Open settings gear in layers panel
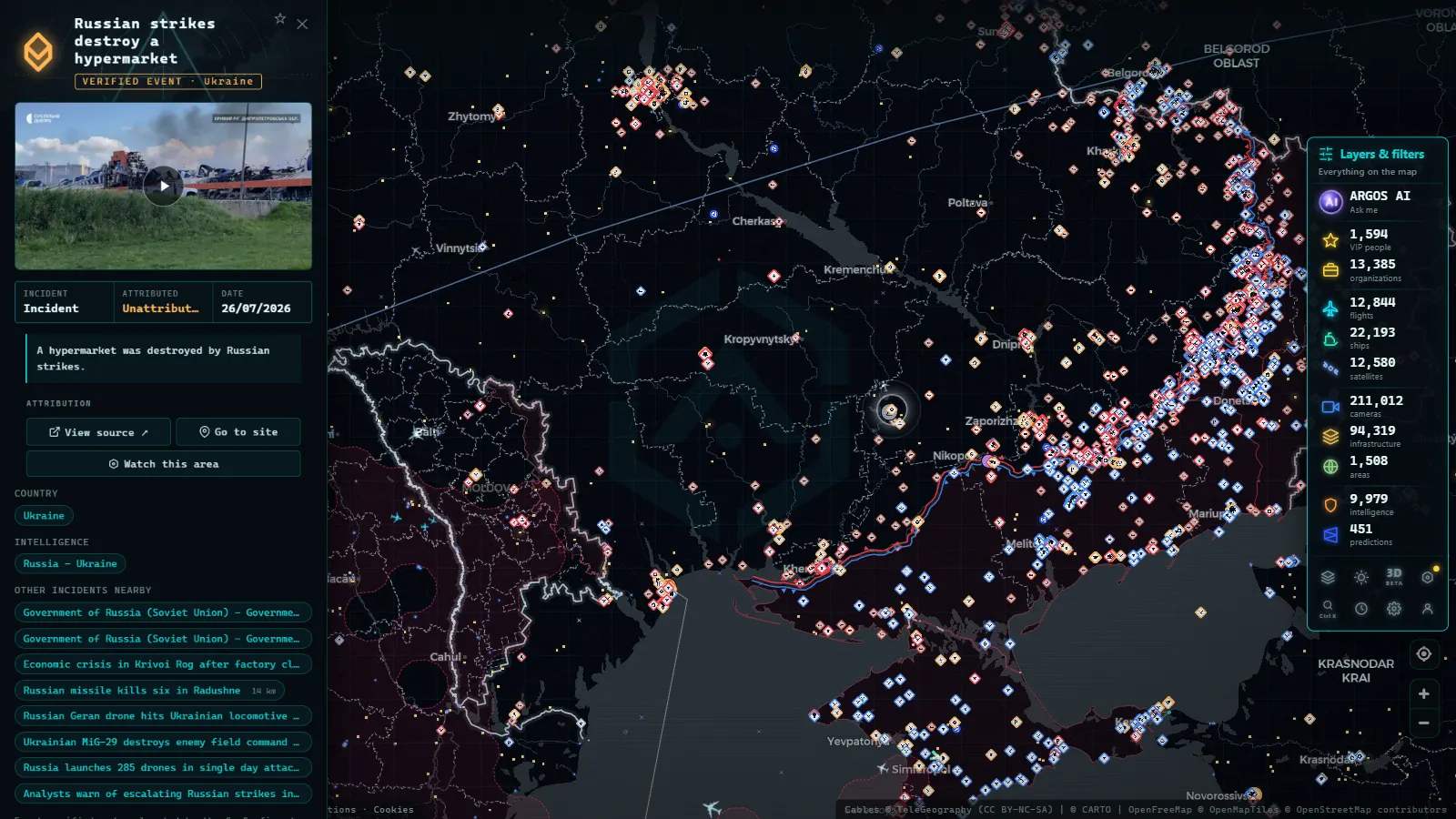The image size is (1456, 819). click(x=1394, y=609)
